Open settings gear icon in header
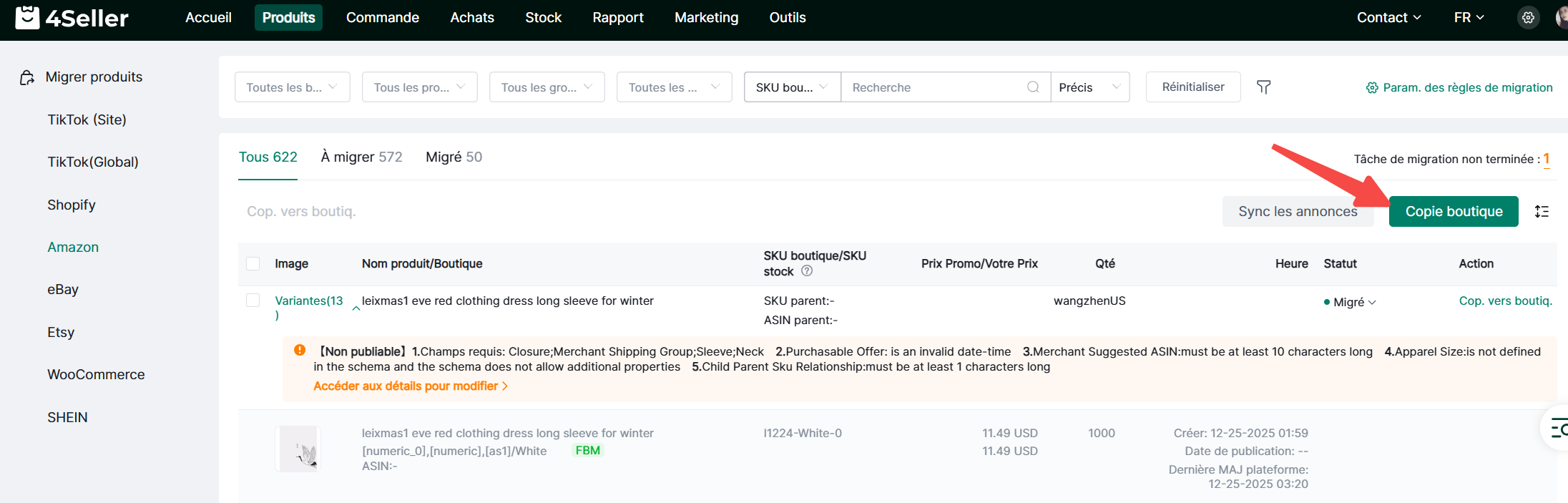Screen dimensions: 1568x503 click(x=1528, y=18)
